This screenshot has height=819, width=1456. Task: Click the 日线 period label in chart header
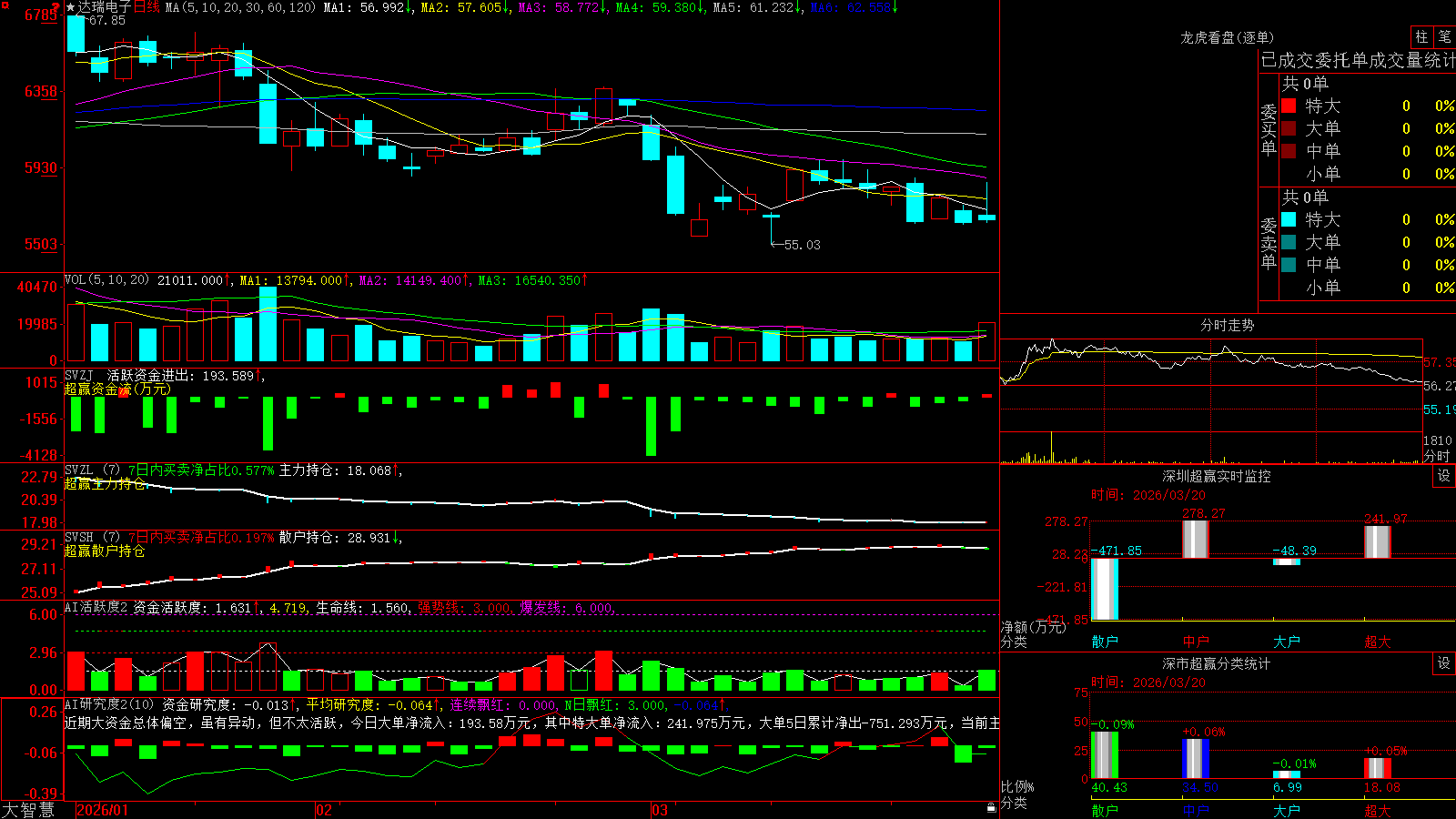pyautogui.click(x=147, y=7)
